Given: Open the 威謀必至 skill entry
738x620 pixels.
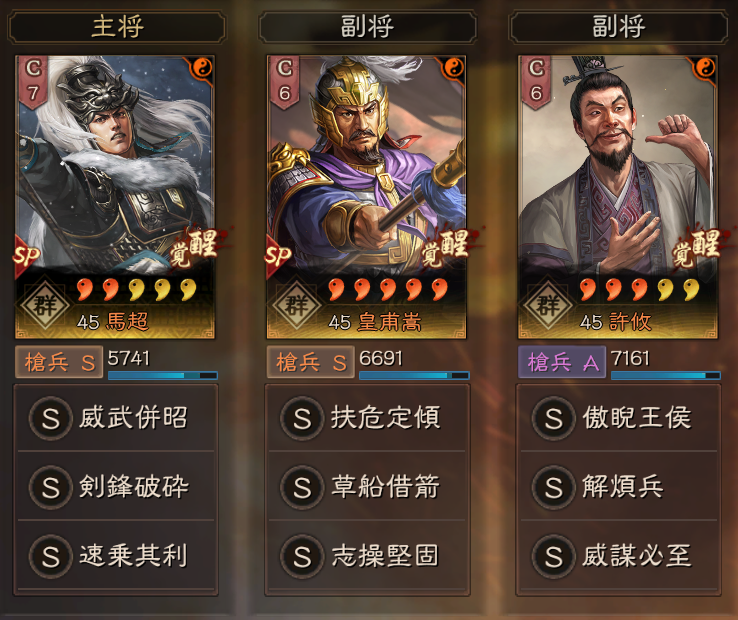Looking at the screenshot, I should click(618, 556).
